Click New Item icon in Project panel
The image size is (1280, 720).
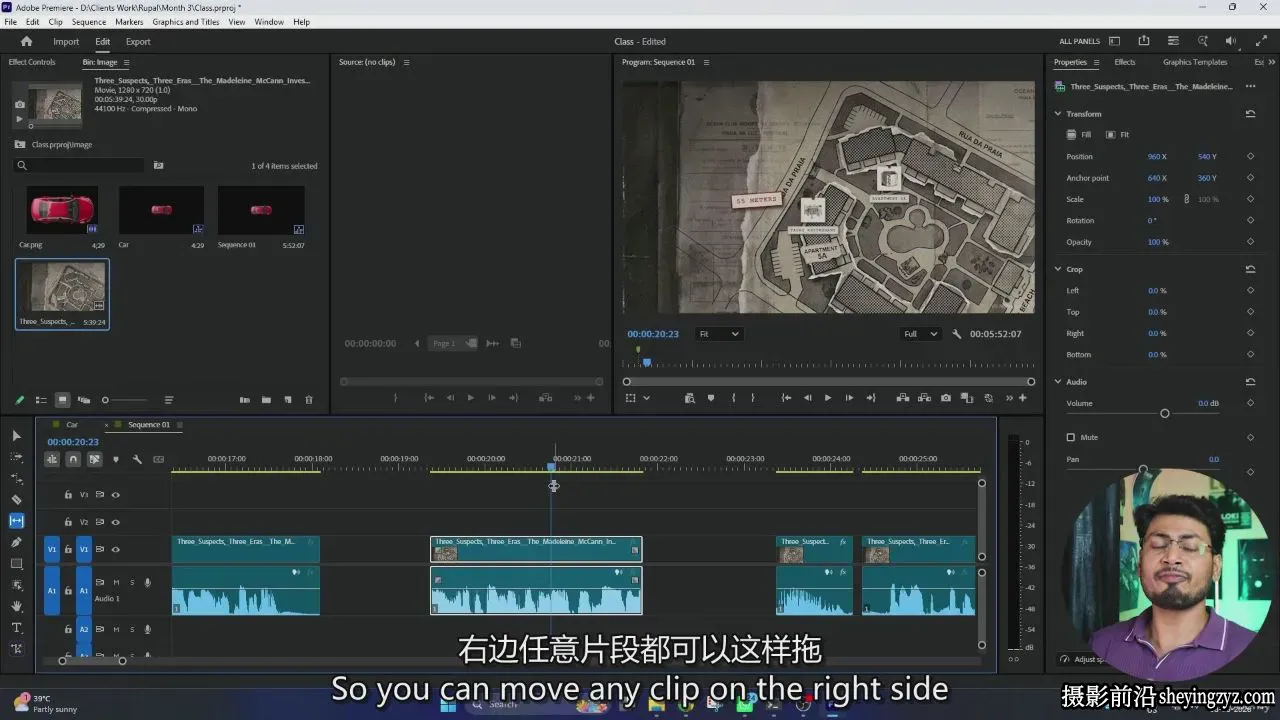pyautogui.click(x=288, y=400)
